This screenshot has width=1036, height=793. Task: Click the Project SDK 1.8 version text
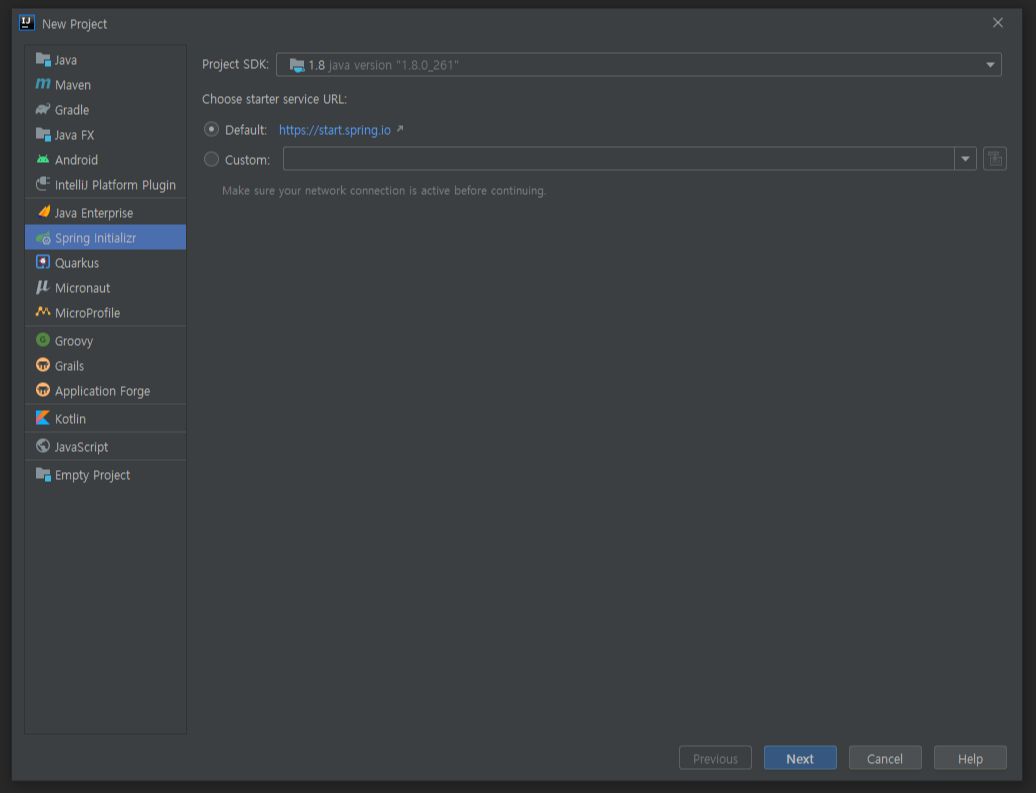click(383, 65)
